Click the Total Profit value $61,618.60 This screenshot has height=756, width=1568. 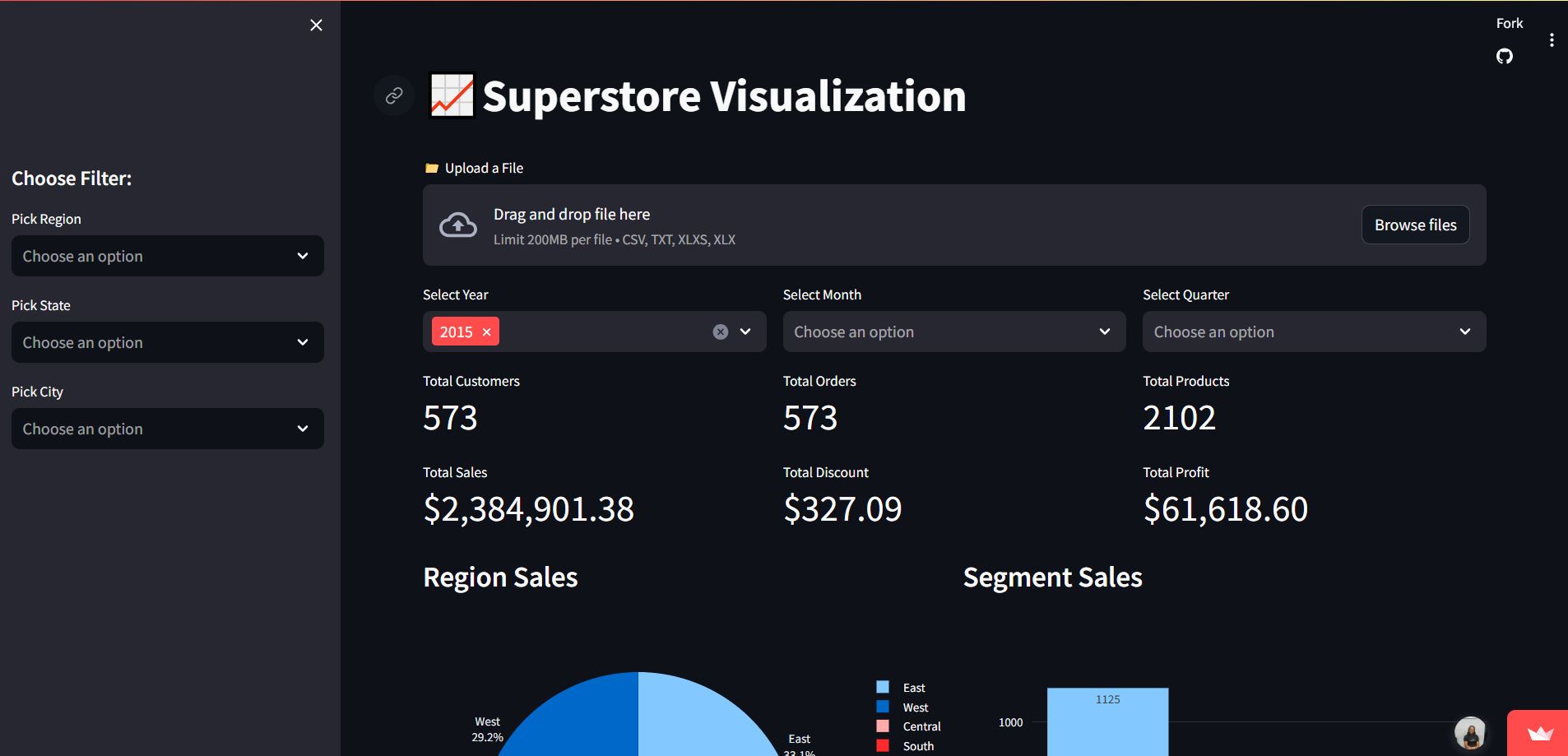[x=1225, y=509]
